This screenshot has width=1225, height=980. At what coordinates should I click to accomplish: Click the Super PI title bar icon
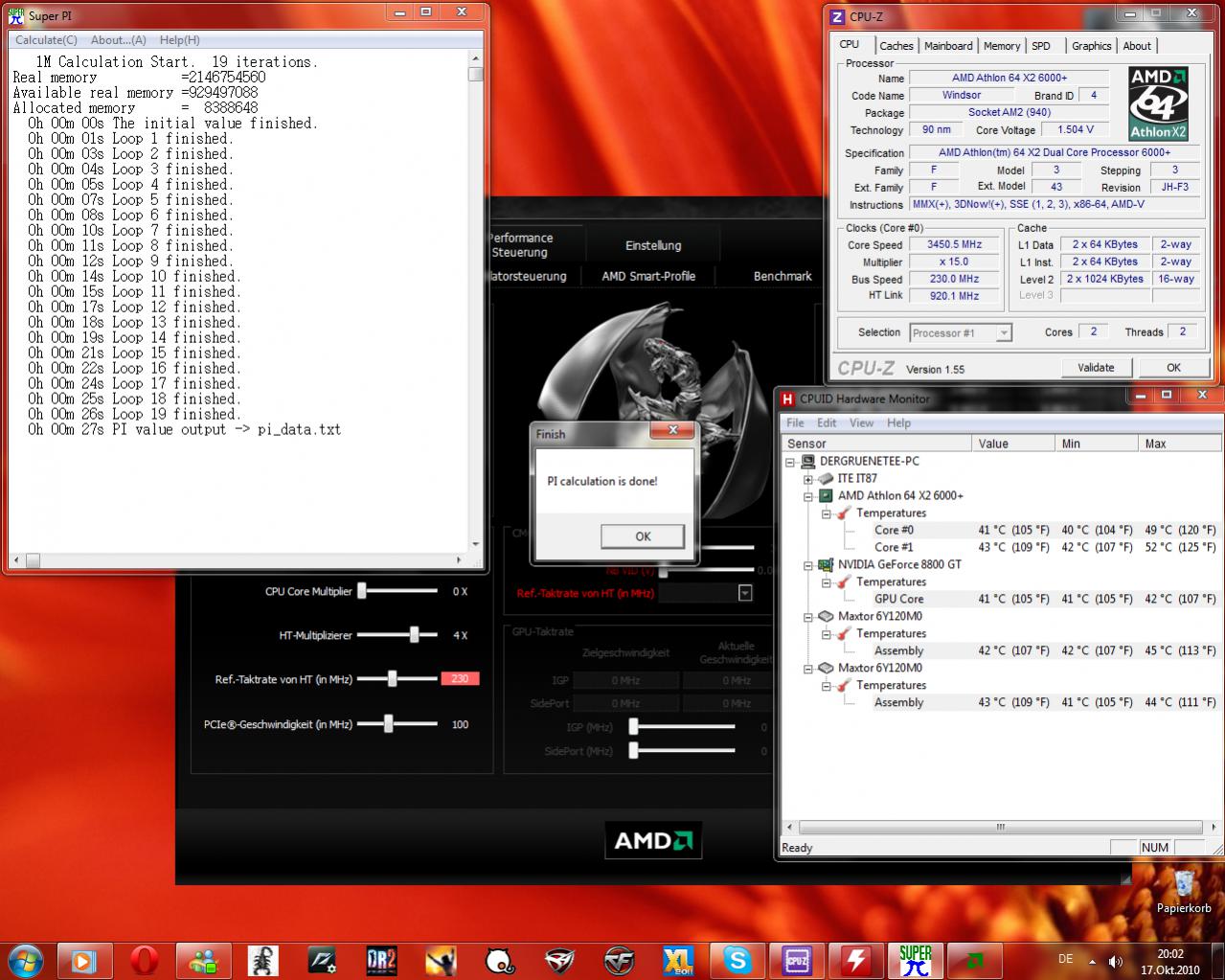pyautogui.click(x=15, y=15)
